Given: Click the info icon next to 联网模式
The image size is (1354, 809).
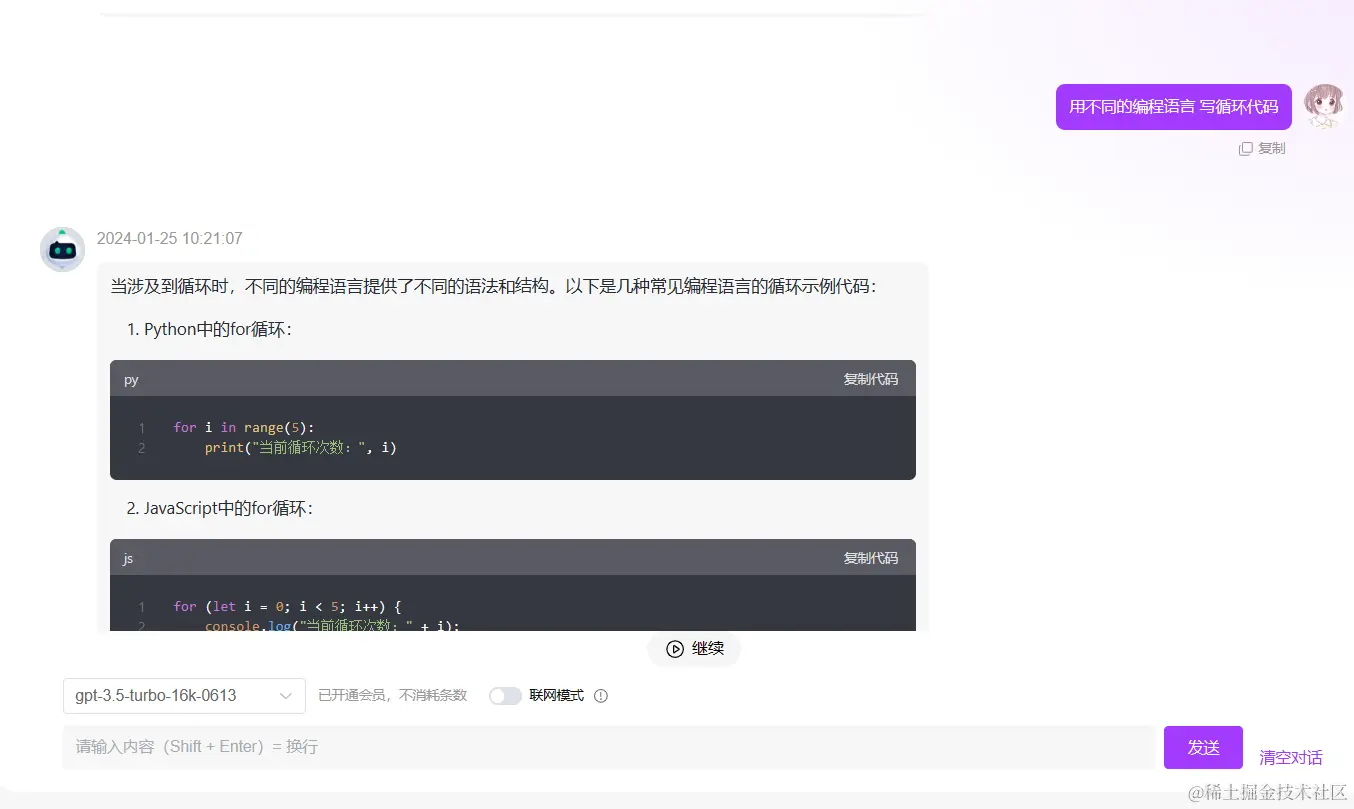Looking at the screenshot, I should click(601, 696).
